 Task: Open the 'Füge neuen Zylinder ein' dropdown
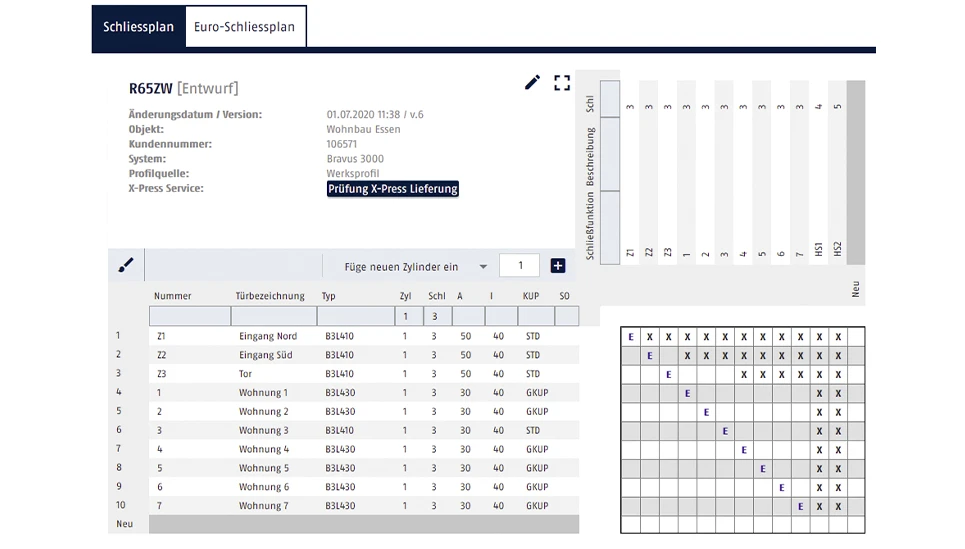484,267
